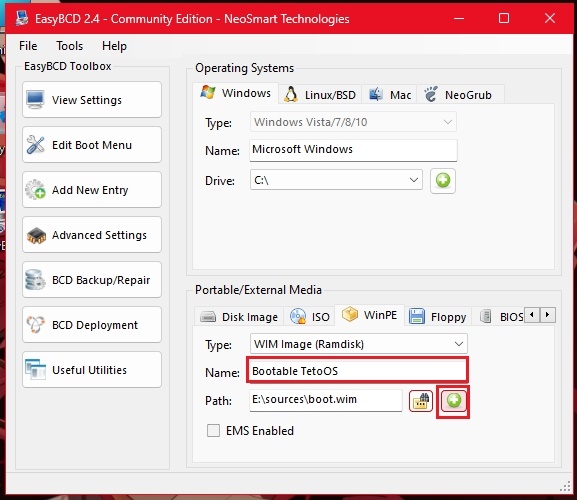Click the chip icon beside Advanced Settings

pos(36,235)
